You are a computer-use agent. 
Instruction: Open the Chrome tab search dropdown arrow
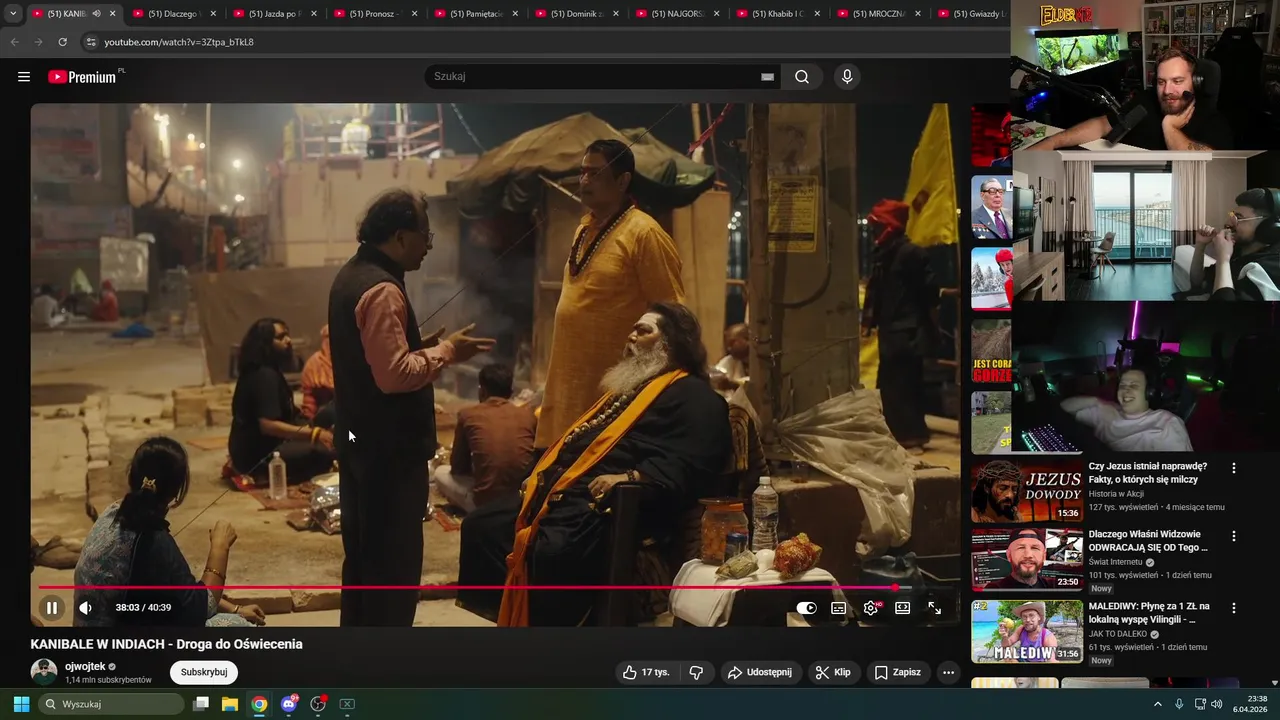(x=13, y=14)
